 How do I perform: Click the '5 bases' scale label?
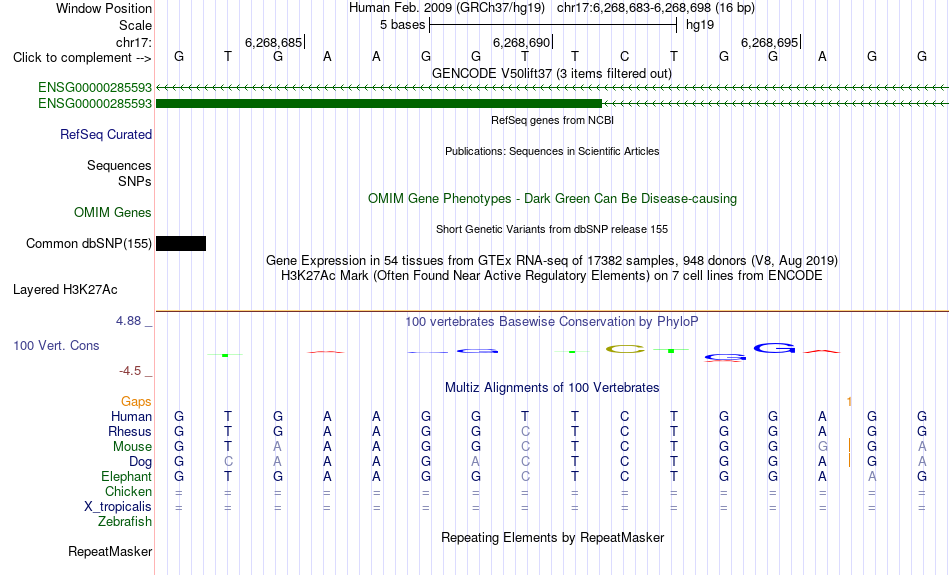(x=402, y=25)
